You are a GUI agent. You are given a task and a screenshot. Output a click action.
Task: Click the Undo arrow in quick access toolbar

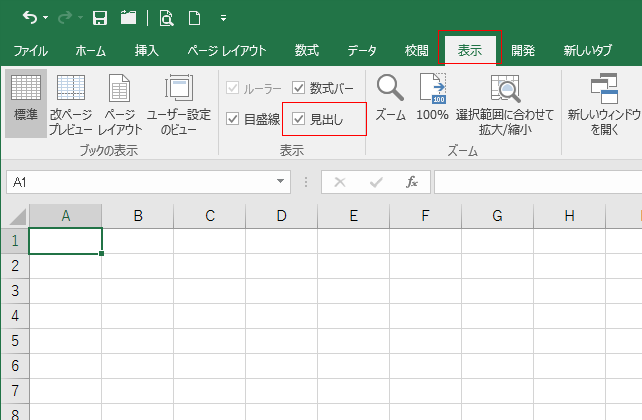(x=31, y=18)
